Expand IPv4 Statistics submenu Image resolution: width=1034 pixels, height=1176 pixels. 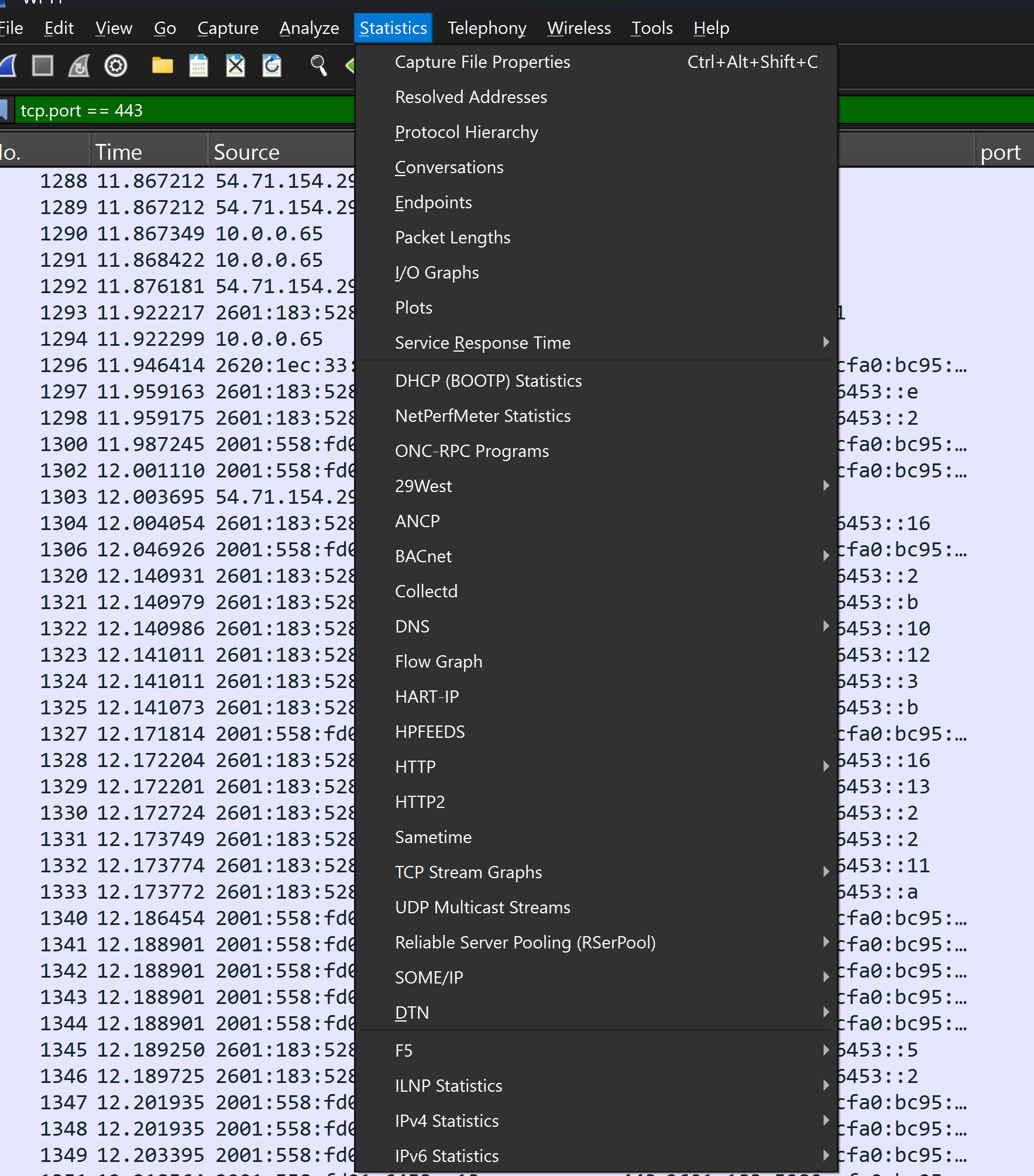point(596,1121)
